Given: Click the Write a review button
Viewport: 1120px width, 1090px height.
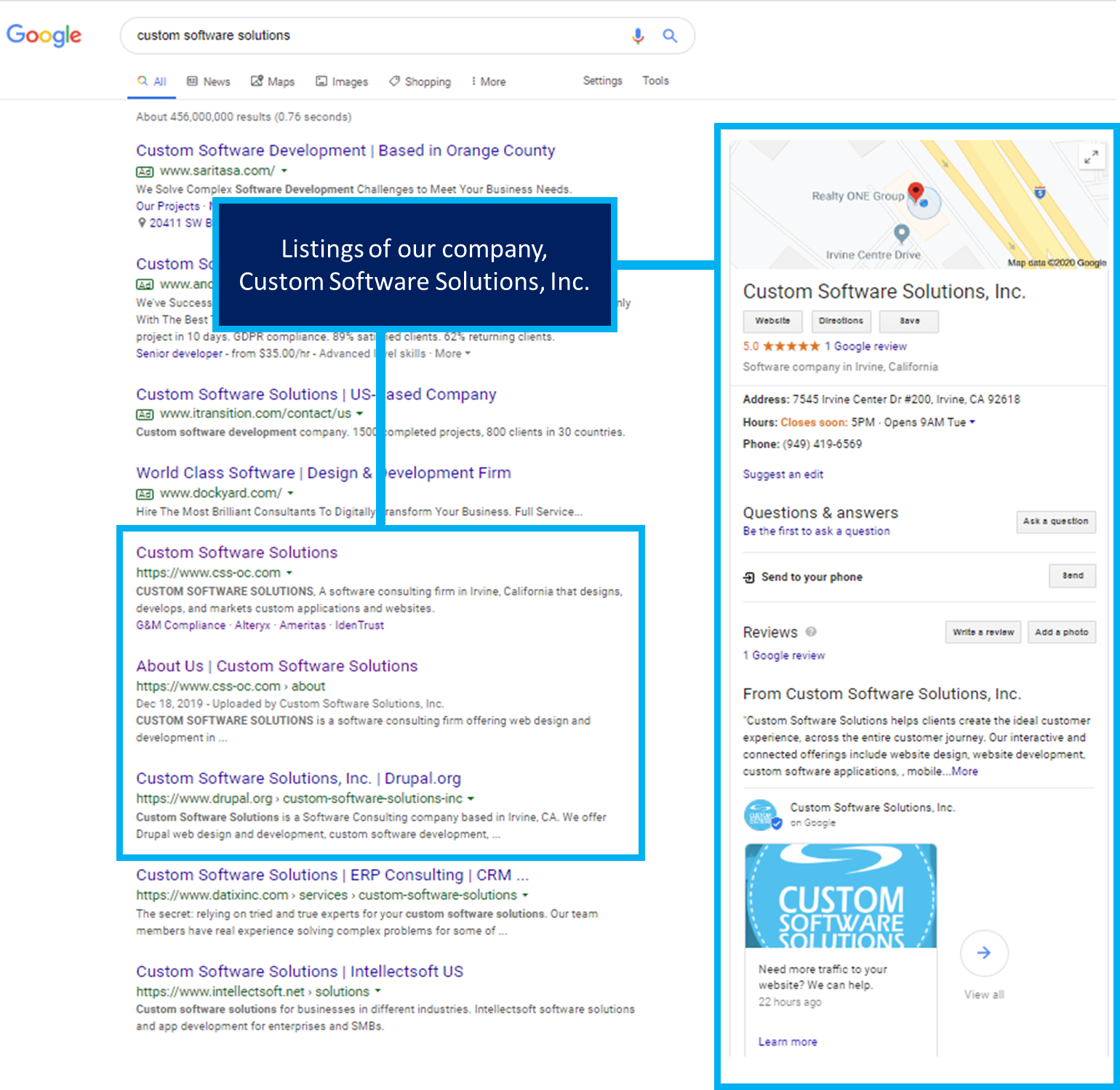Looking at the screenshot, I should tap(983, 632).
